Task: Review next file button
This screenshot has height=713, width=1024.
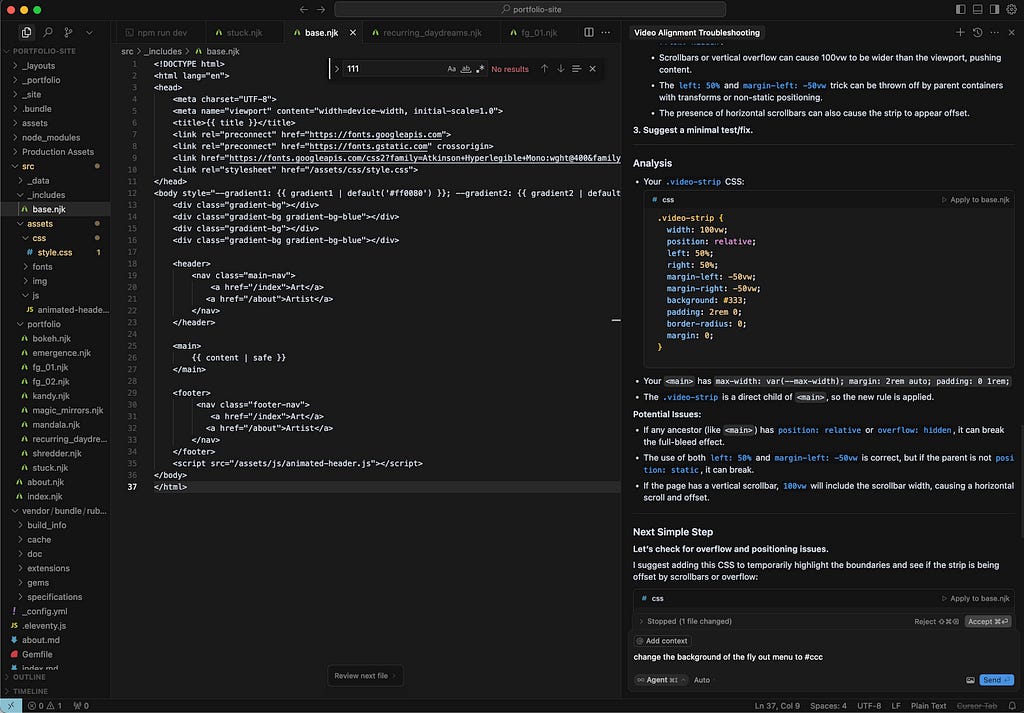Action: (365, 676)
